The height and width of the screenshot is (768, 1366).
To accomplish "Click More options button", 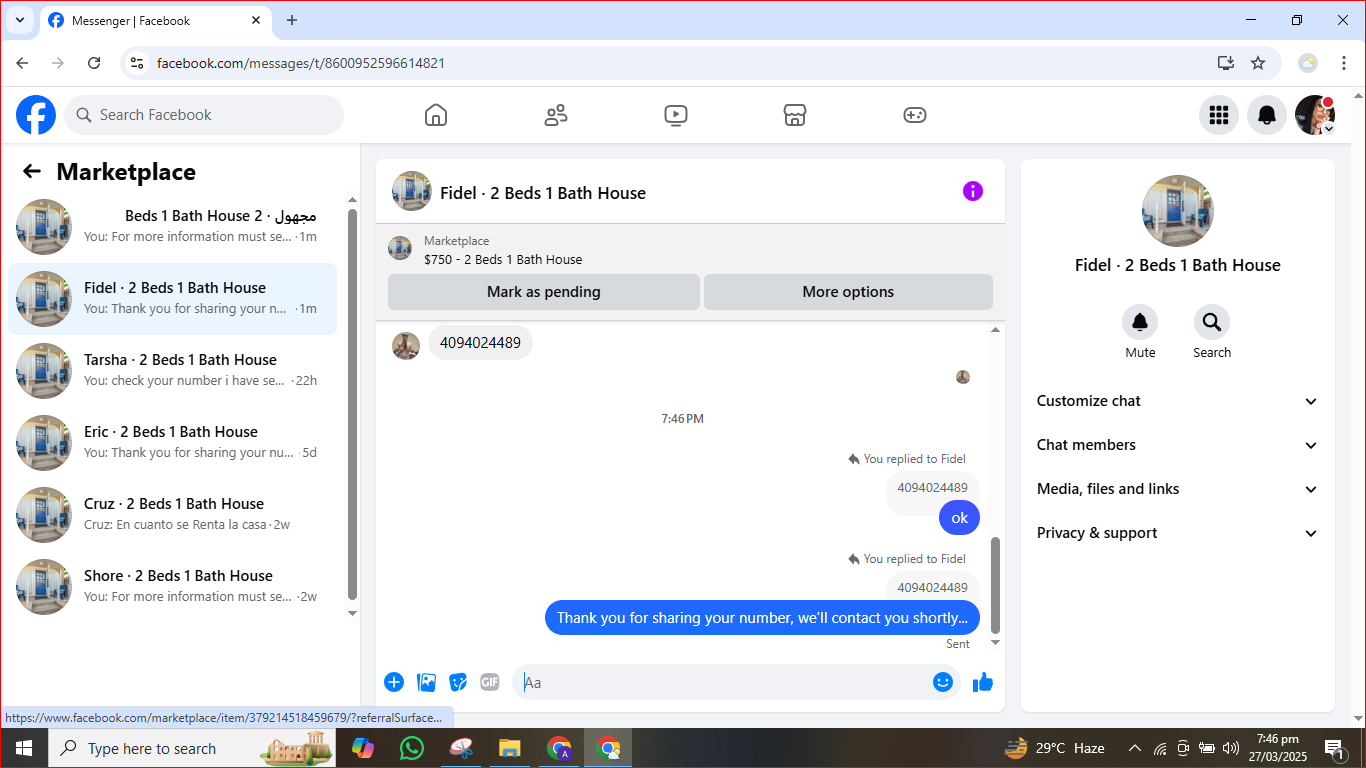I will (848, 292).
